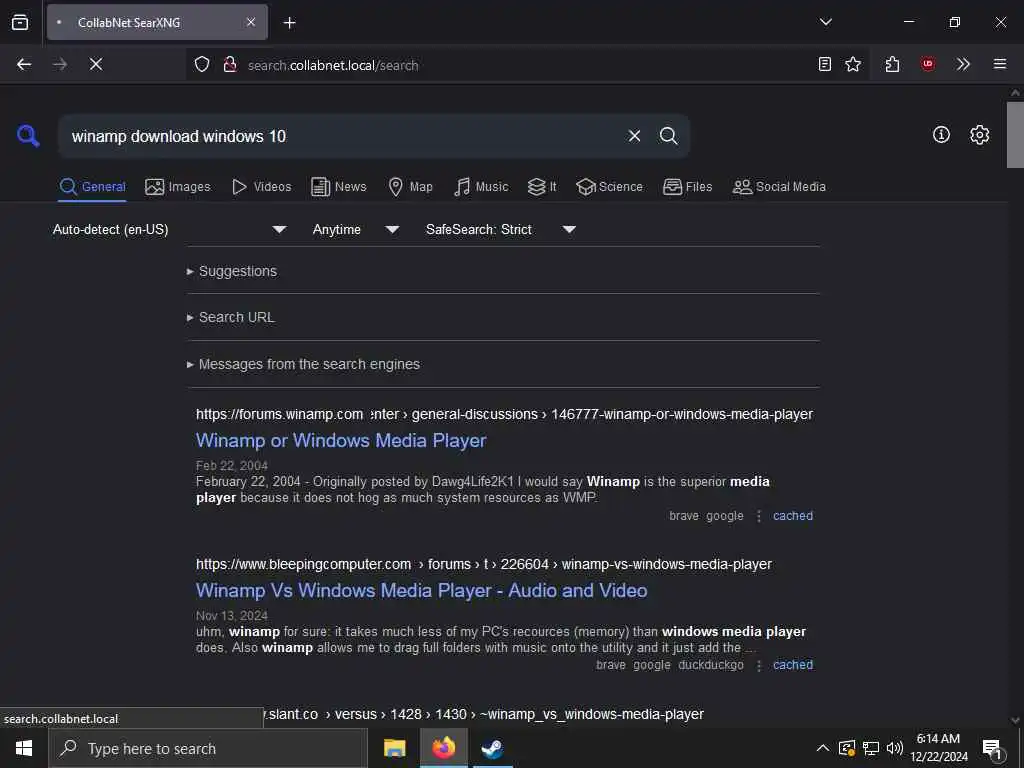Viewport: 1024px width, 768px height.
Task: Click bleepingcomputer.com result URL
Action: click(483, 564)
